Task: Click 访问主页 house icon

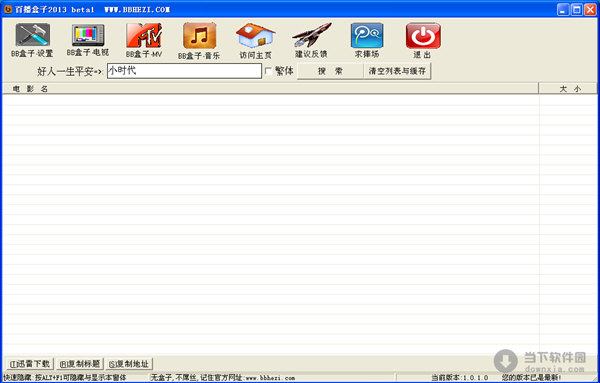Action: coord(255,36)
